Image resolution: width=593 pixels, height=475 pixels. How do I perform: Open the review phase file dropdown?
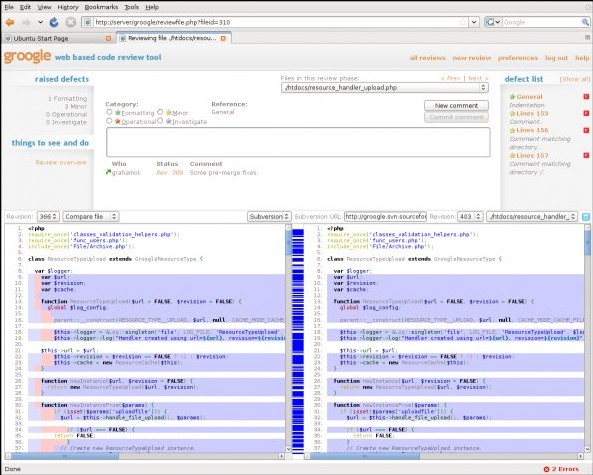click(385, 88)
